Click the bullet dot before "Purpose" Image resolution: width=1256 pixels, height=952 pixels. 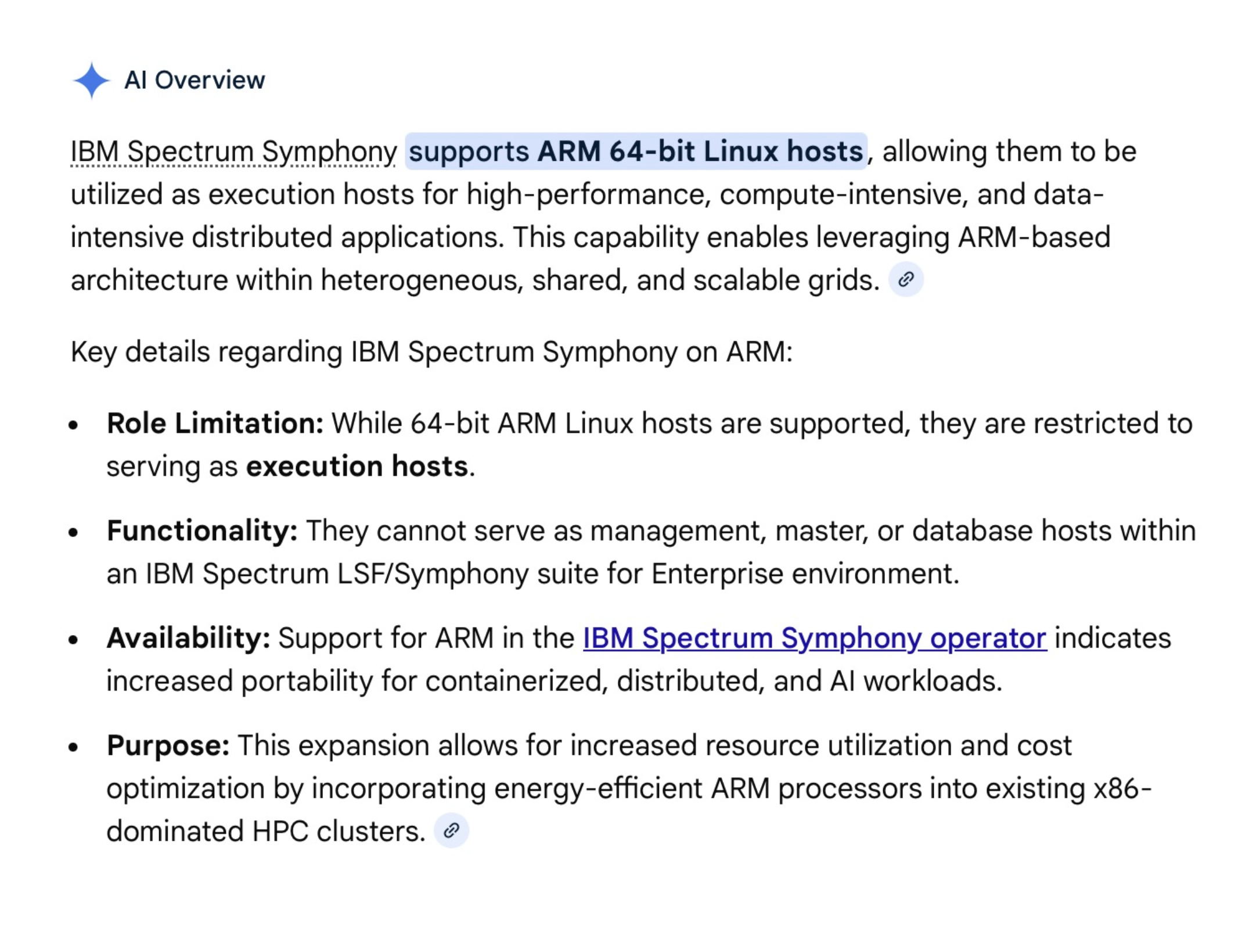pos(73,747)
